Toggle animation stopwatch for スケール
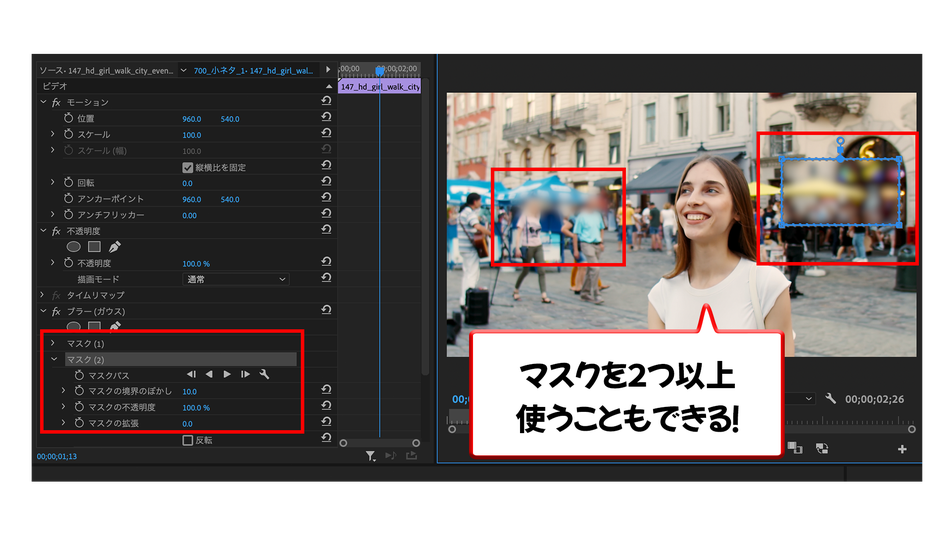 point(68,134)
